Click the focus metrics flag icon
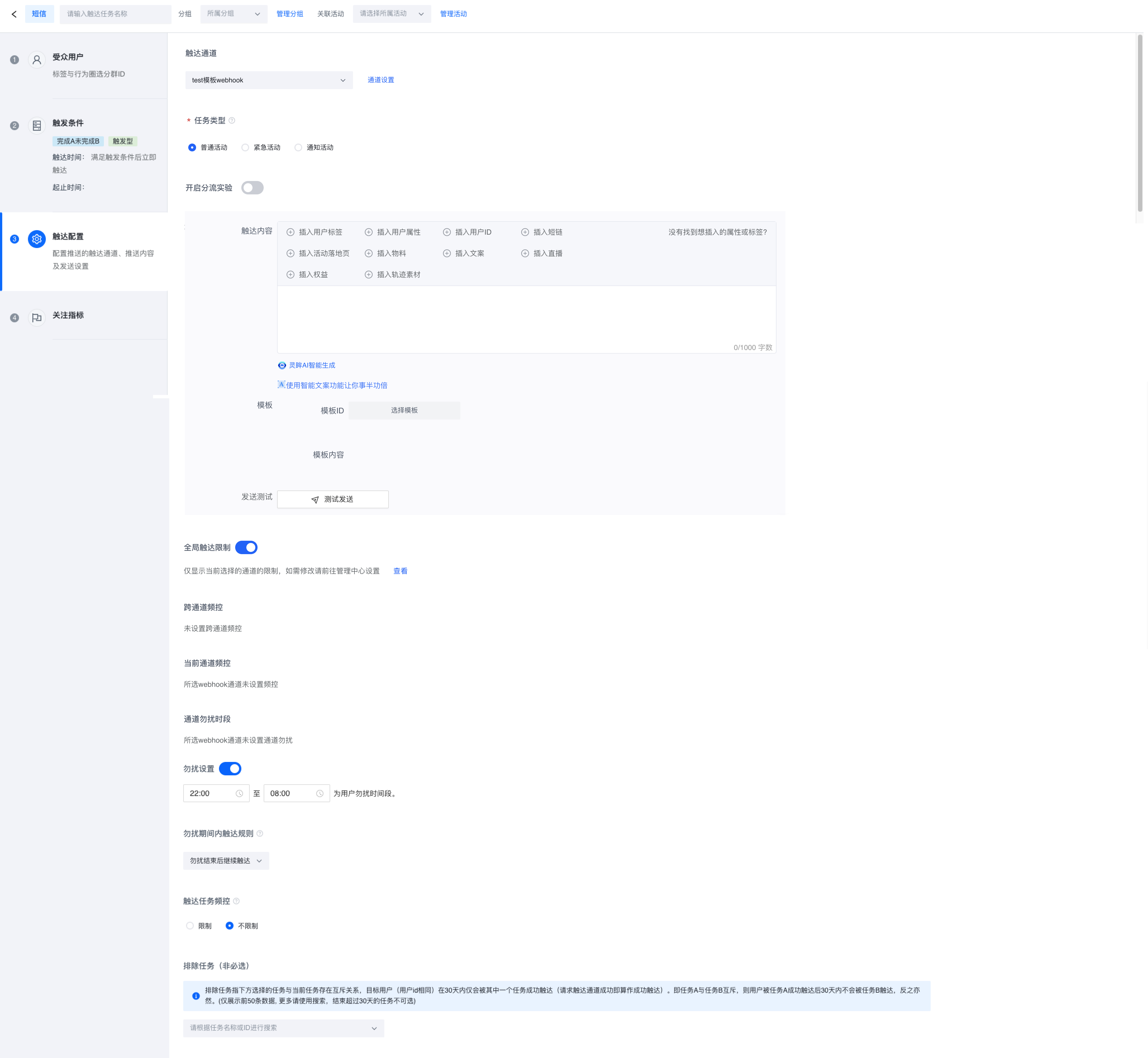 coord(37,318)
